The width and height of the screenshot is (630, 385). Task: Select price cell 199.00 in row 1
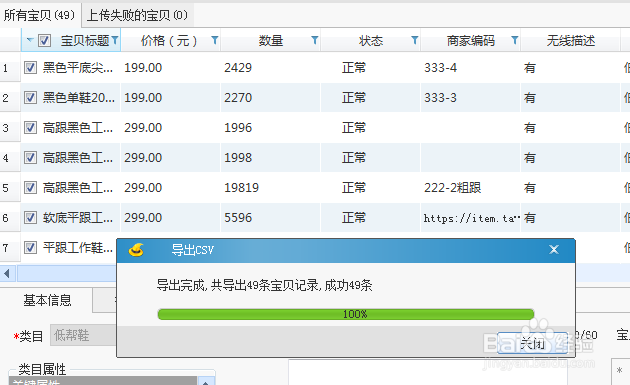[x=170, y=68]
